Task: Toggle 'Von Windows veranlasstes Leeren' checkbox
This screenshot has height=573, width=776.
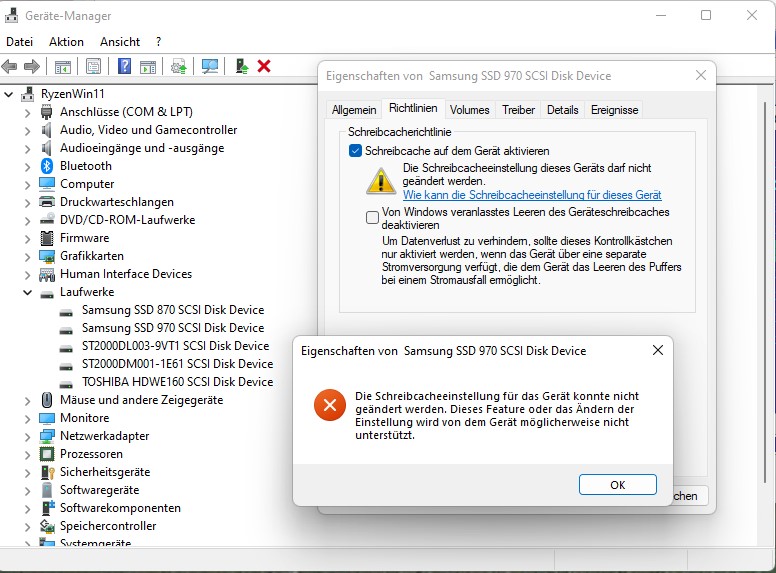Action: tap(372, 218)
